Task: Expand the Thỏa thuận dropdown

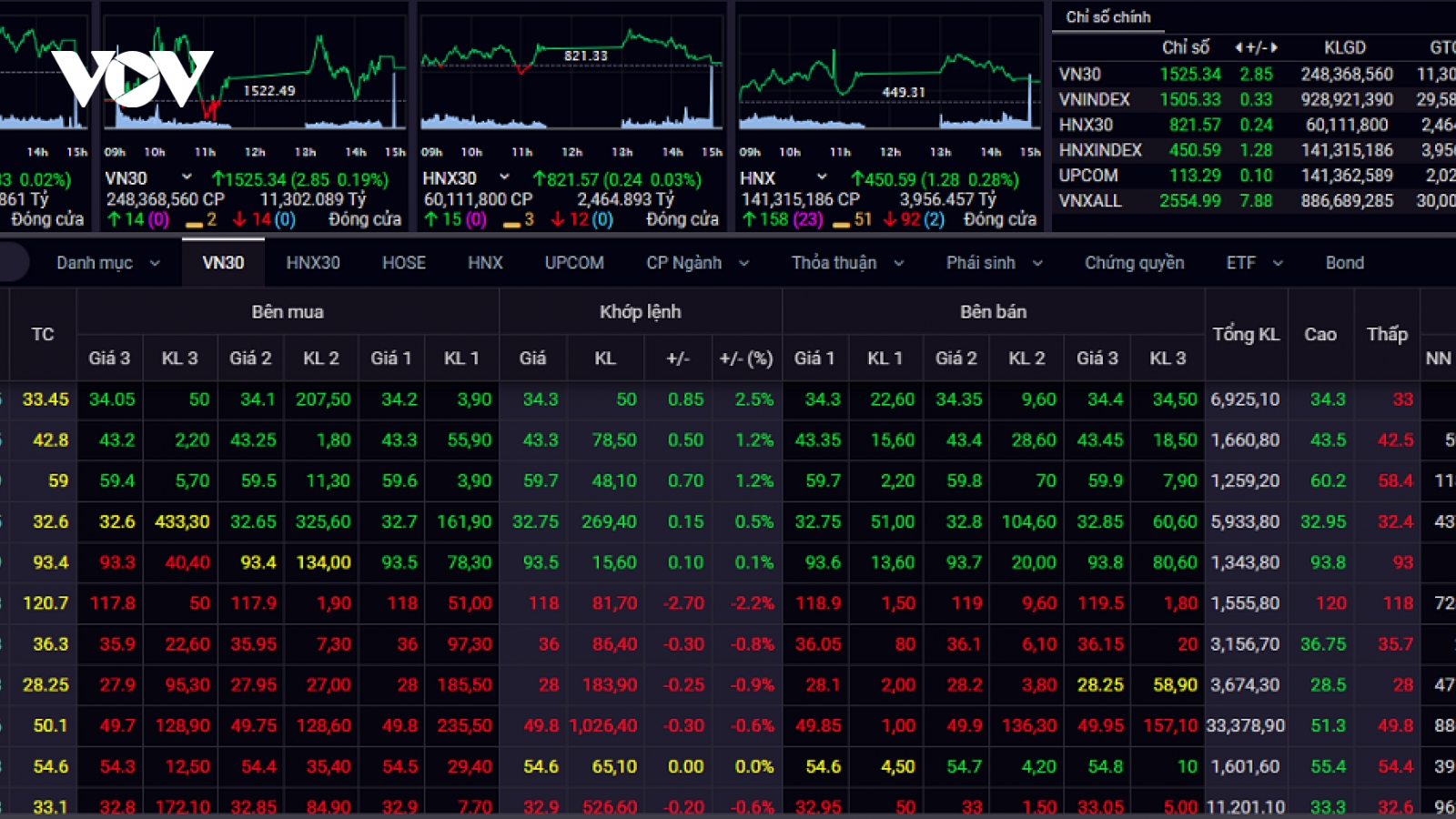Action: click(848, 263)
